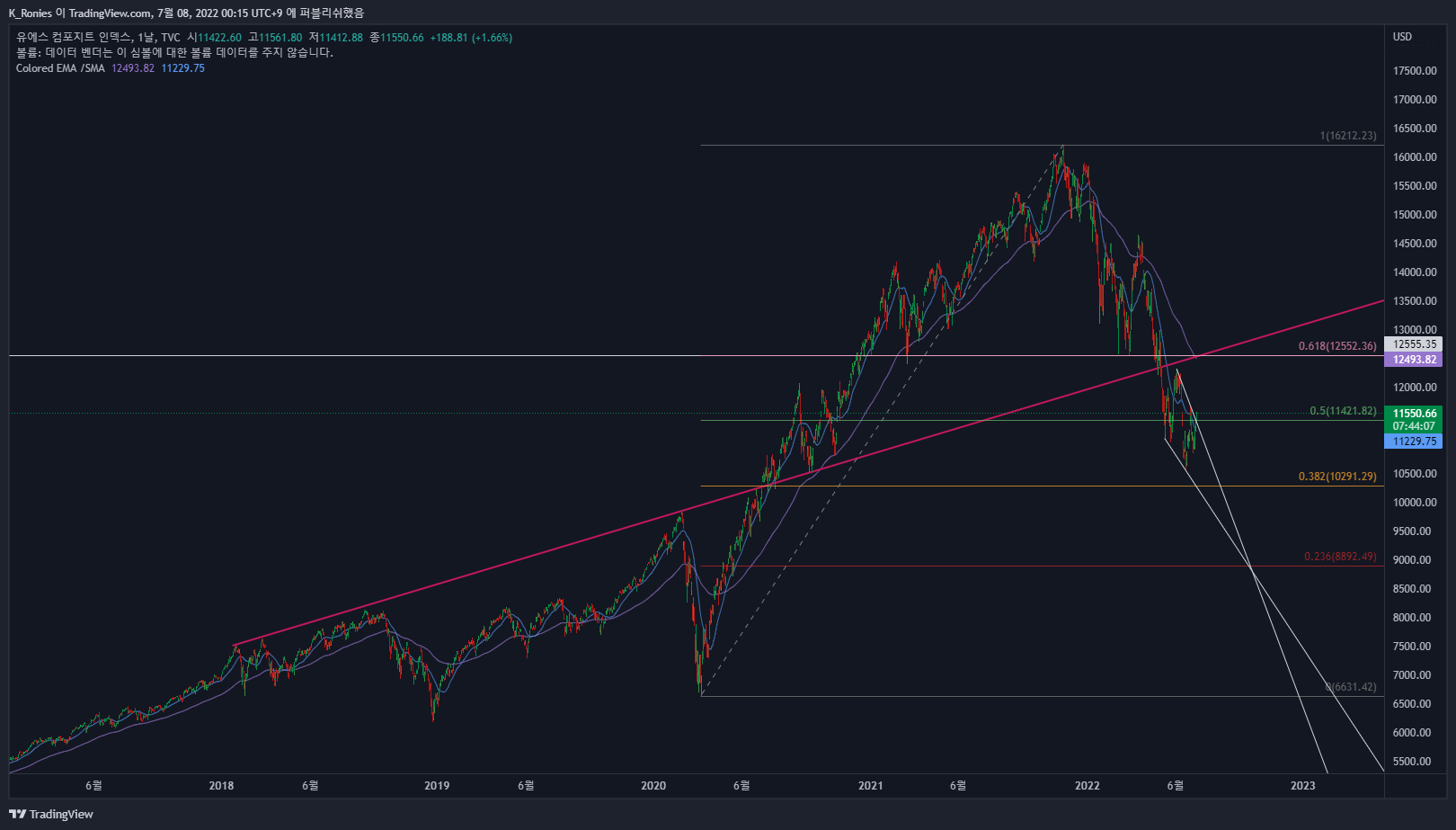Screen dimensions: 1456x830
Task: Click the 8000.00 price axis tick
Action: pos(1412,618)
